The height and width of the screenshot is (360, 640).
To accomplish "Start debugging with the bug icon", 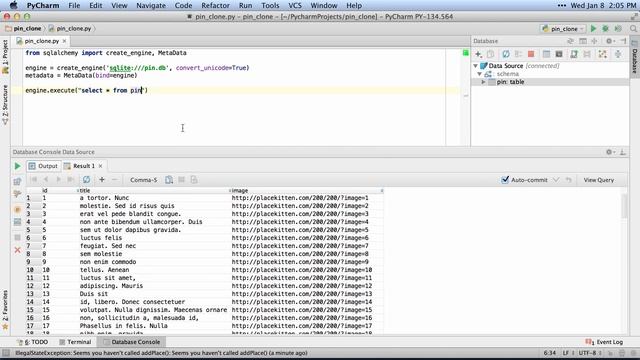I will tap(606, 29).
